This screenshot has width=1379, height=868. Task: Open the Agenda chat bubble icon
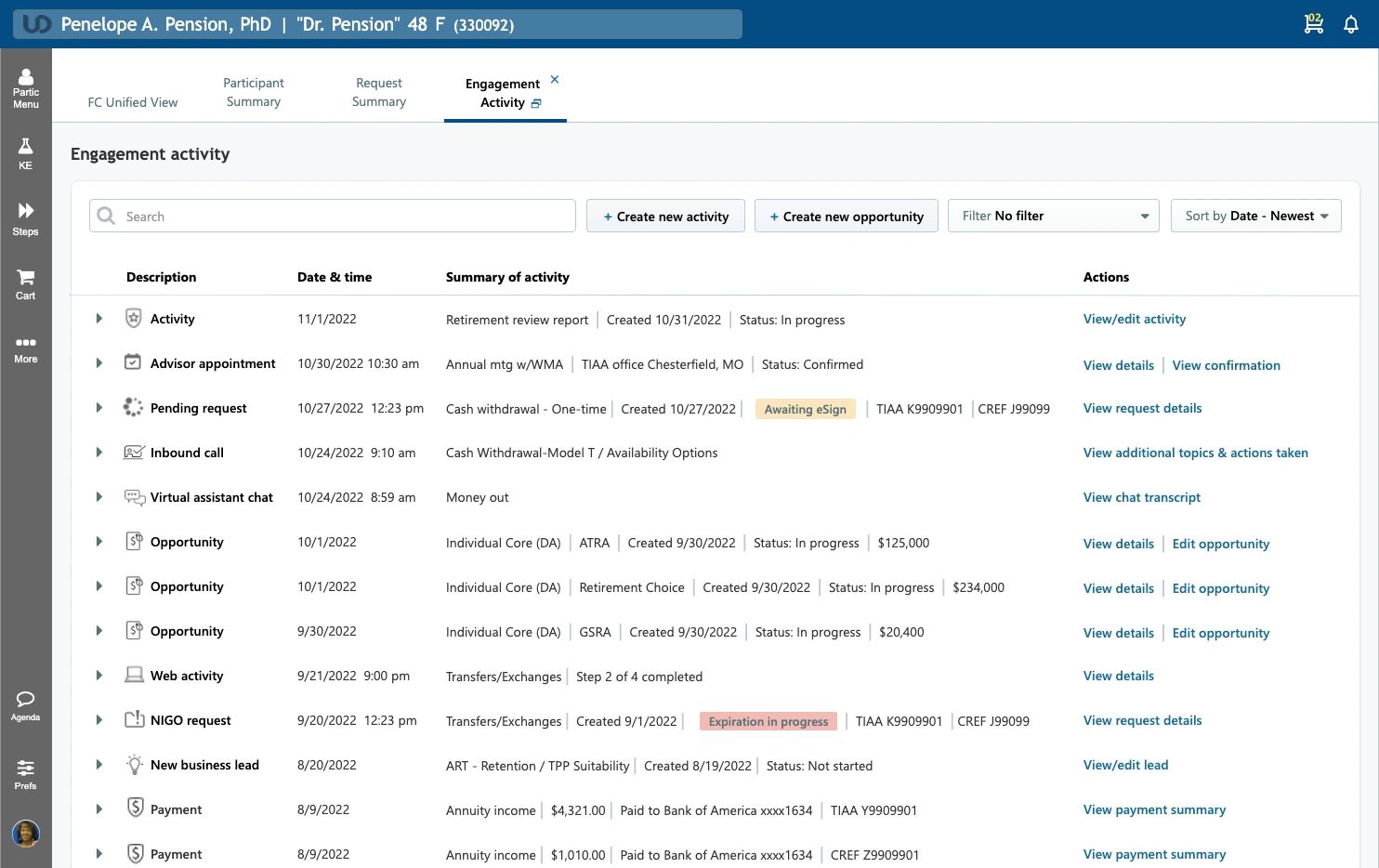coord(25,705)
